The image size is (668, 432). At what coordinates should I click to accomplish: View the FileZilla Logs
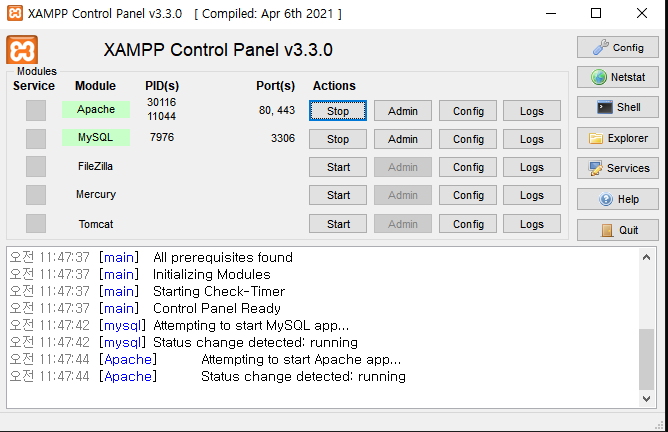point(532,167)
